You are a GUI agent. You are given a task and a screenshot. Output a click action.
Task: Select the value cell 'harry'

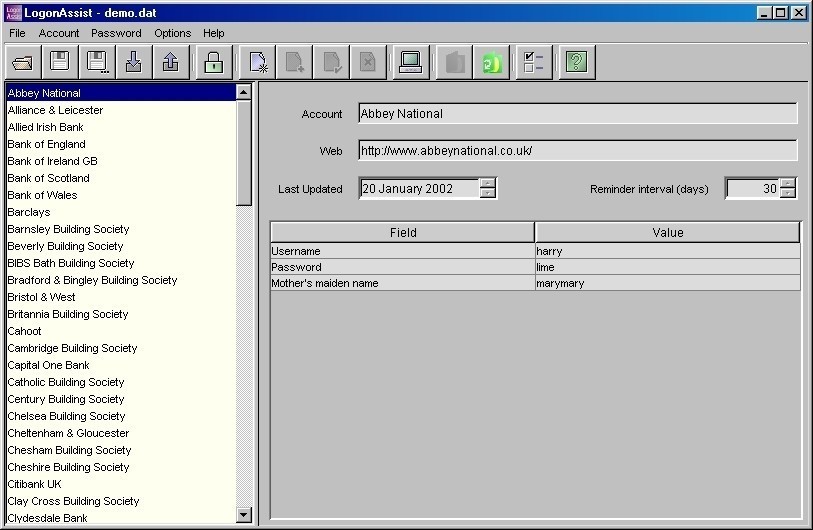pyautogui.click(x=668, y=251)
